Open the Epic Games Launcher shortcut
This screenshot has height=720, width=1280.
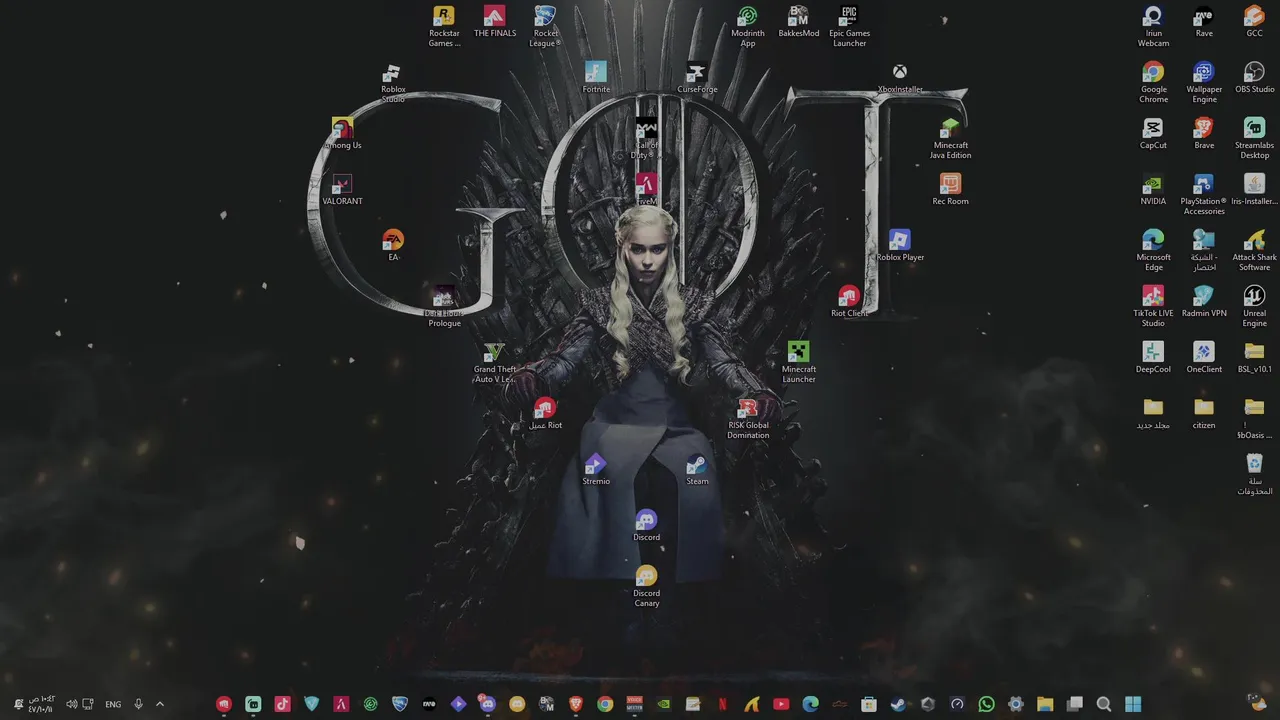point(849,26)
